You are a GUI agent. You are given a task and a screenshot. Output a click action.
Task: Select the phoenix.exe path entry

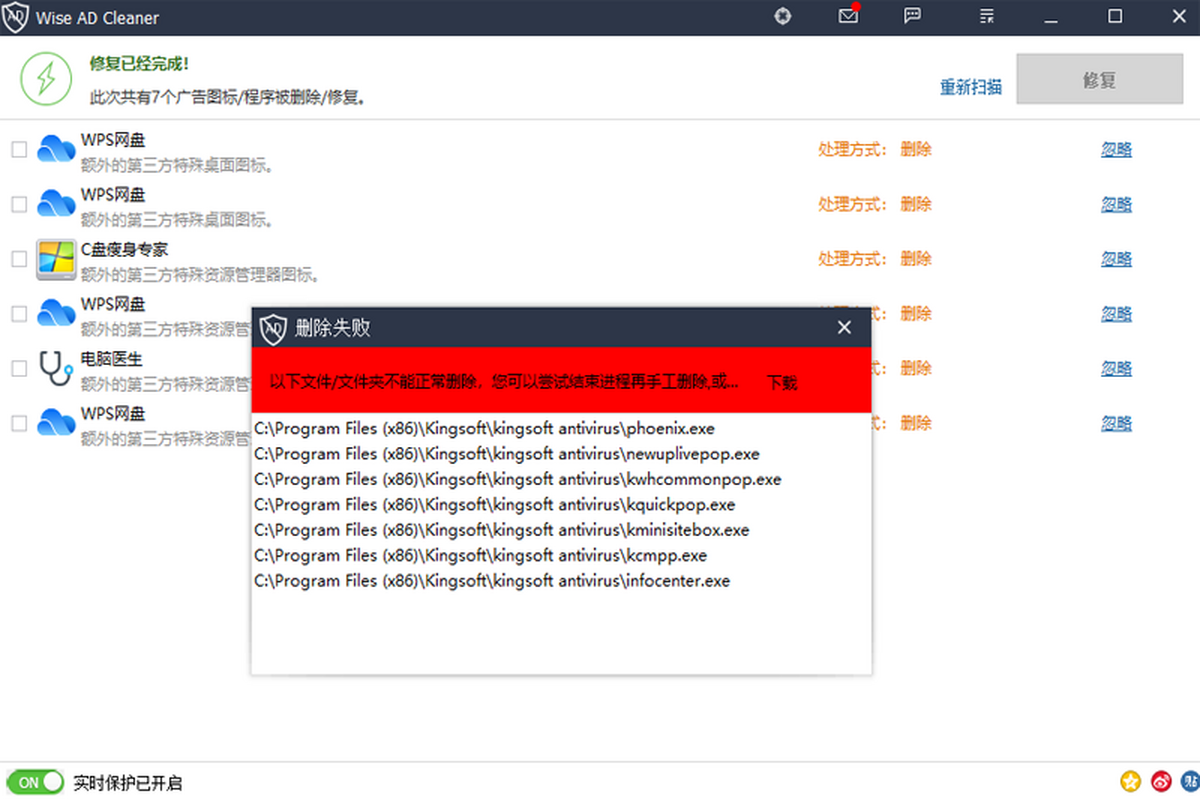coord(485,429)
